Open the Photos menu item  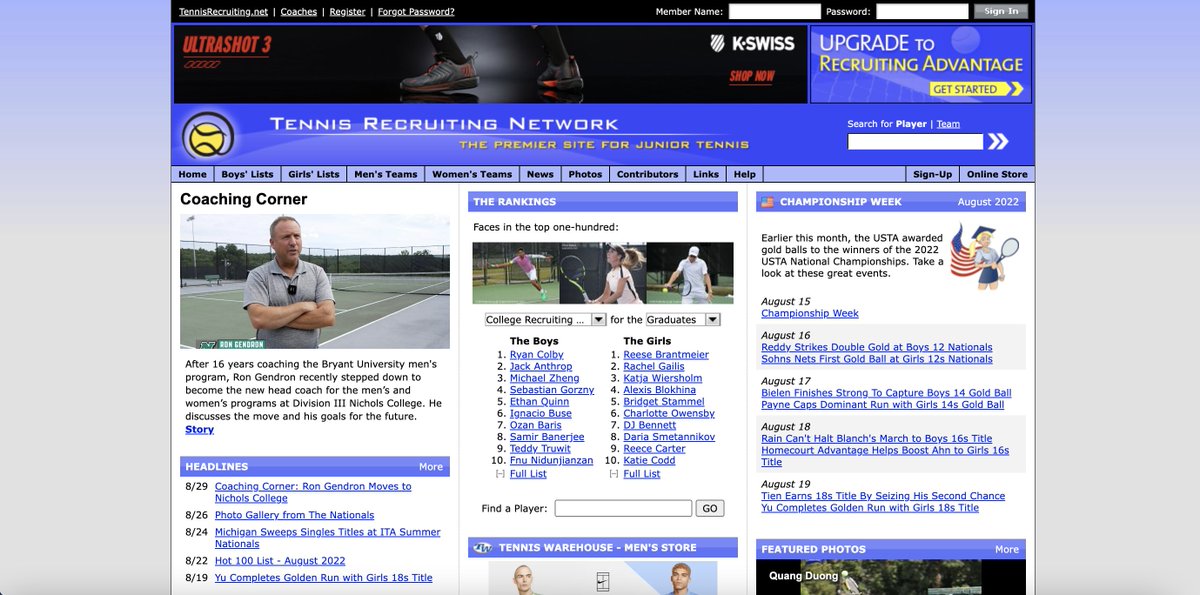point(585,174)
